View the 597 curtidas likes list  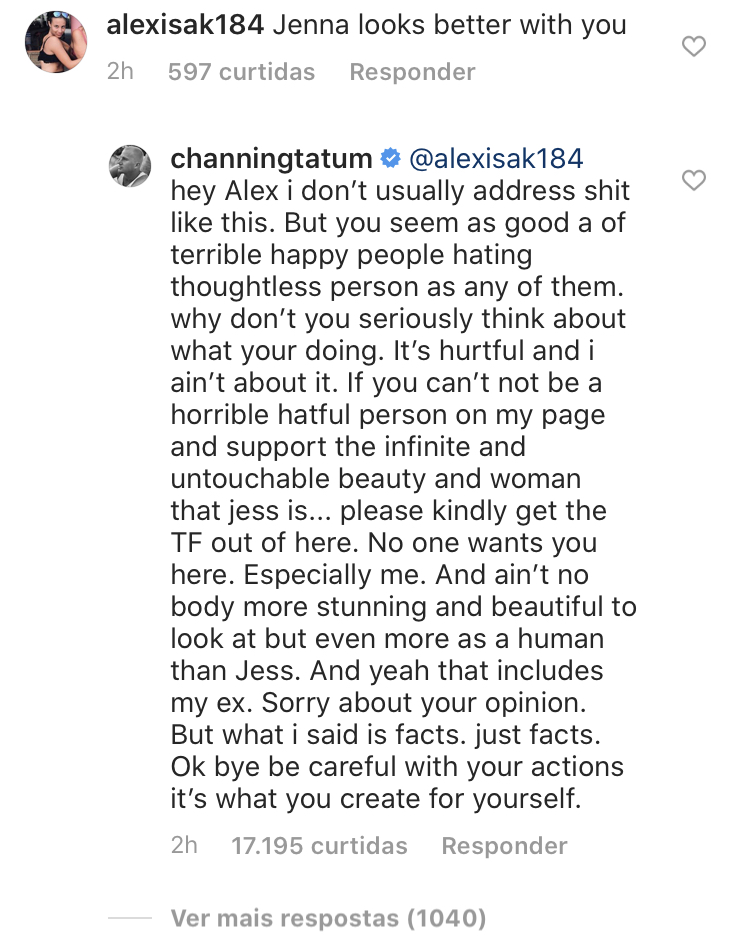(x=241, y=72)
